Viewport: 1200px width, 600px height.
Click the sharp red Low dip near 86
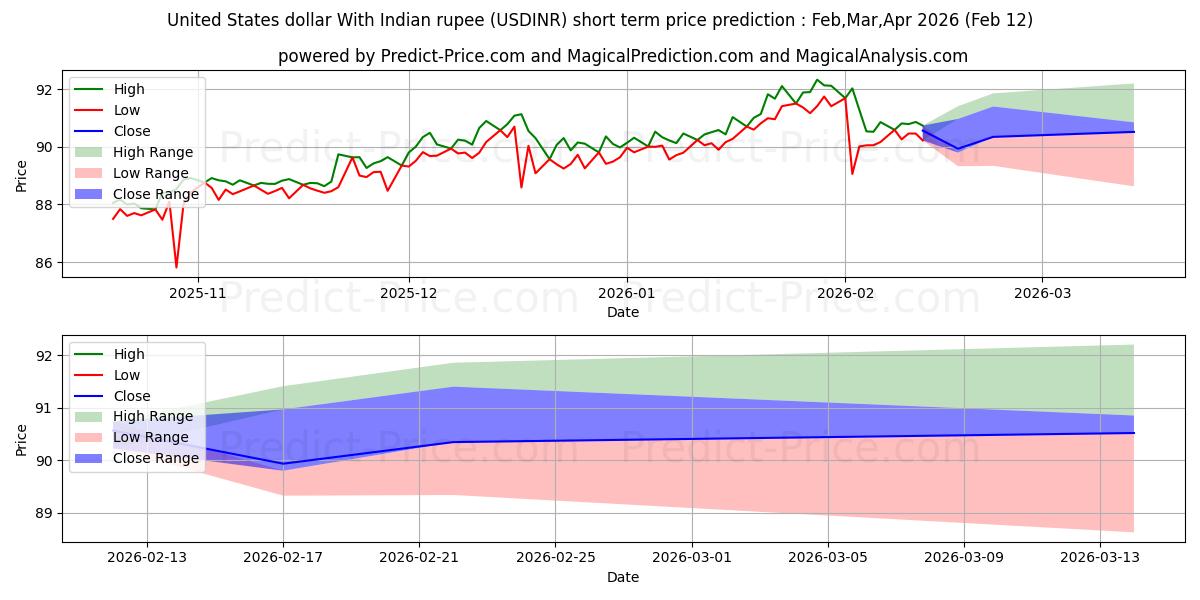[176, 267]
